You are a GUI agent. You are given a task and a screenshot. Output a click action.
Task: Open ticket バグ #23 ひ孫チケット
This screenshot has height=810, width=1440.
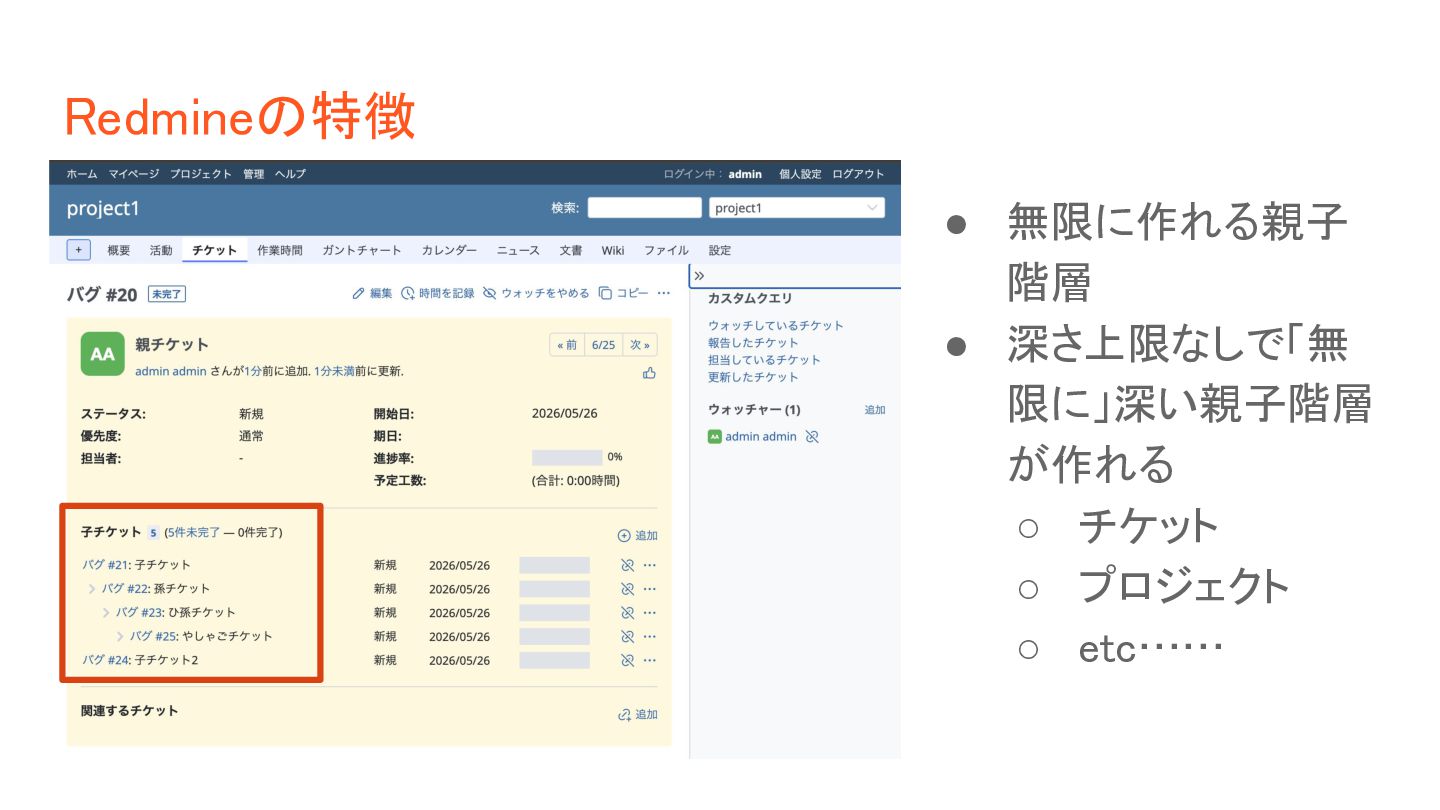click(x=139, y=613)
